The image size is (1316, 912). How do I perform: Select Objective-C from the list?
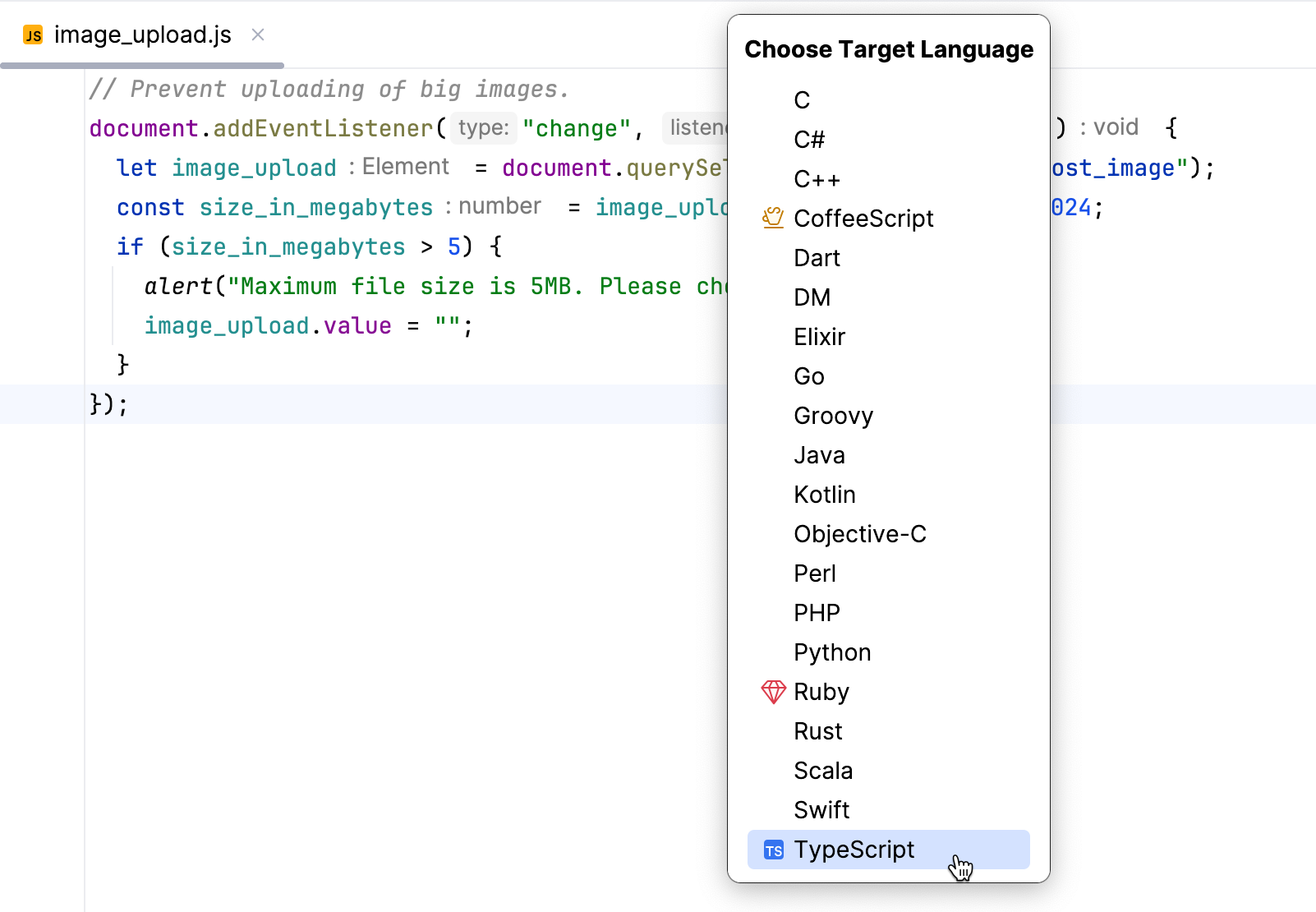pos(888,534)
